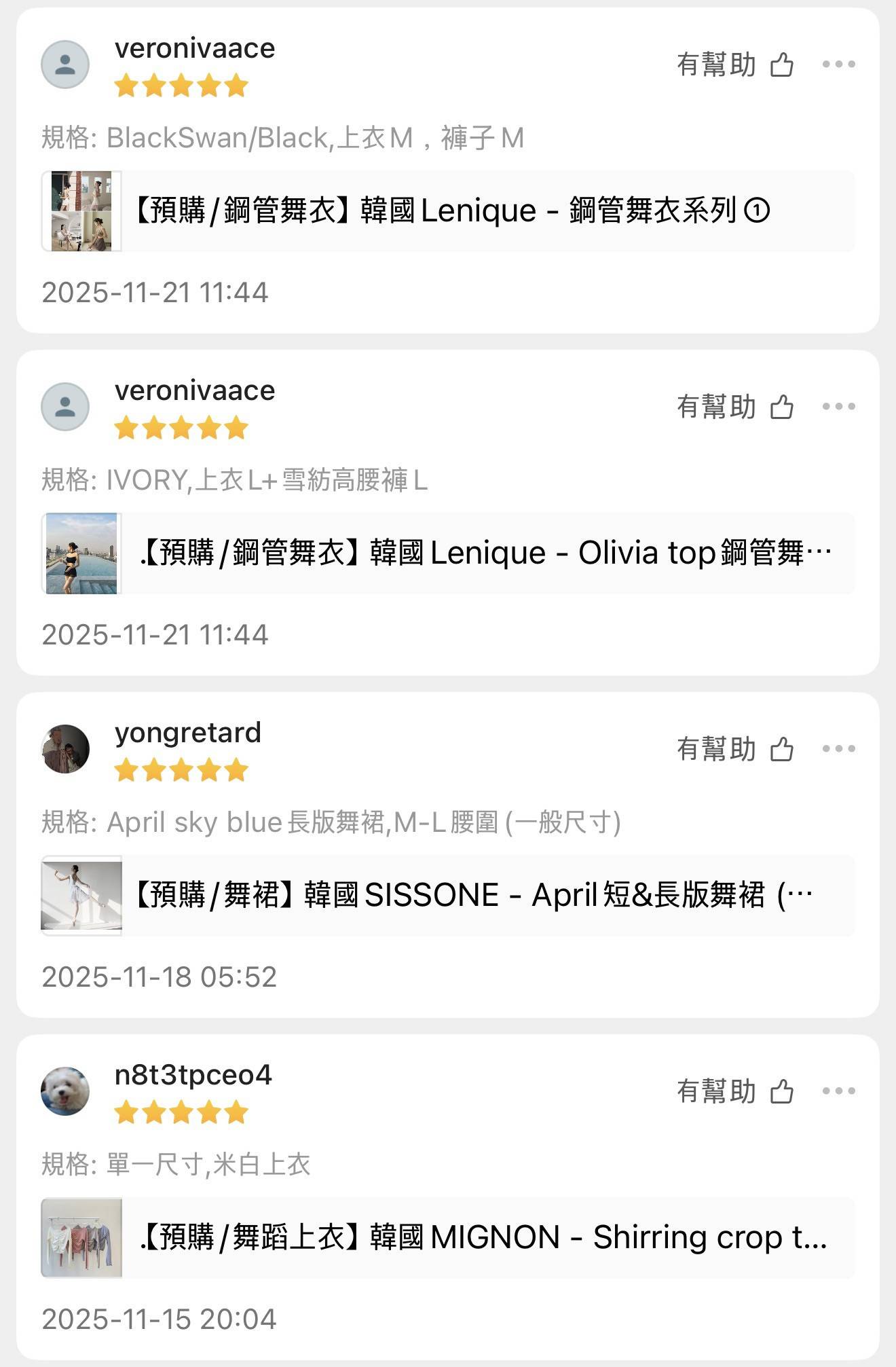The height and width of the screenshot is (1367, 896).
Task: View yongretard's profile picture
Action: point(65,749)
